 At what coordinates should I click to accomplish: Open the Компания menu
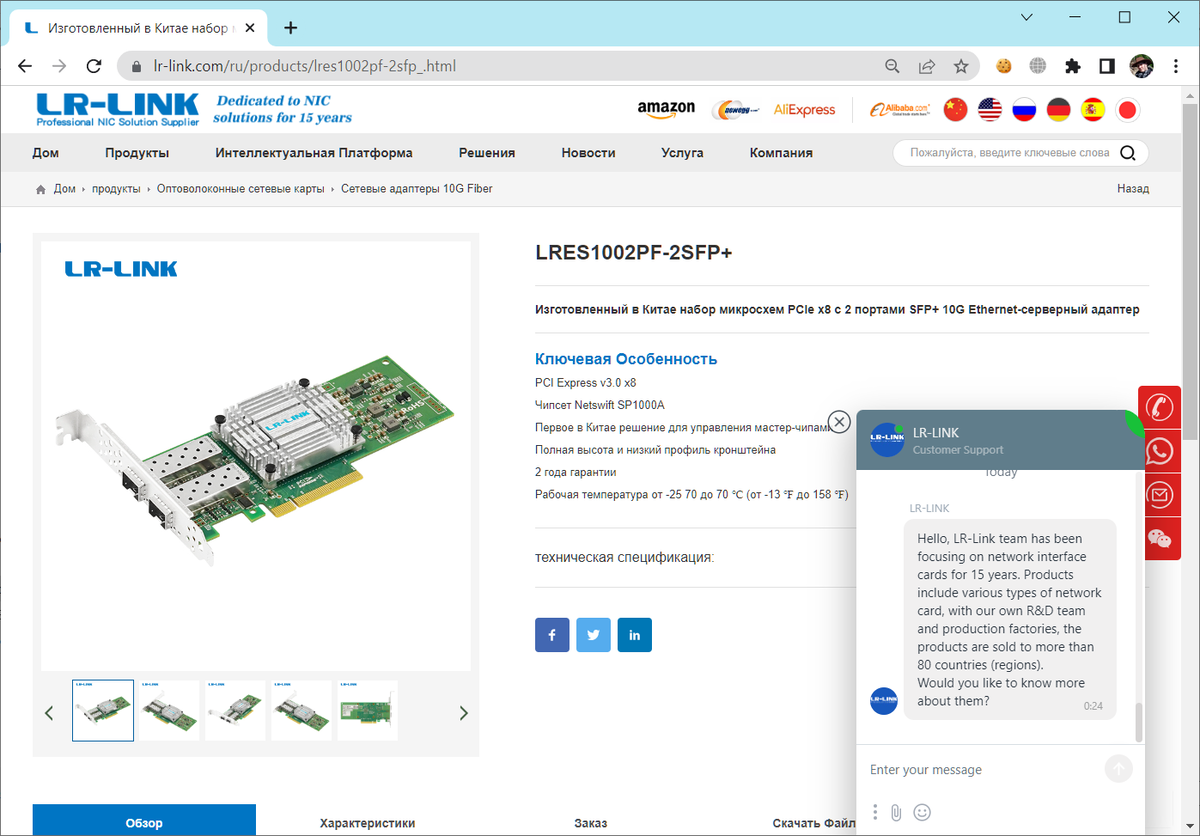781,153
